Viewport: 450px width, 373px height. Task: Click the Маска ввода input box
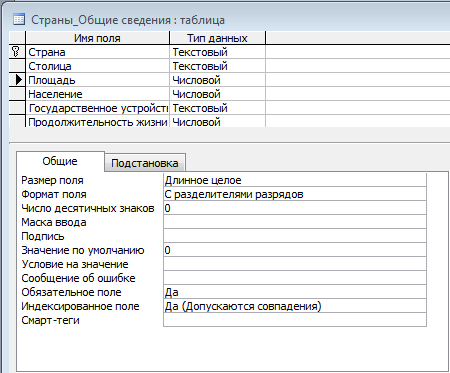tap(295, 222)
